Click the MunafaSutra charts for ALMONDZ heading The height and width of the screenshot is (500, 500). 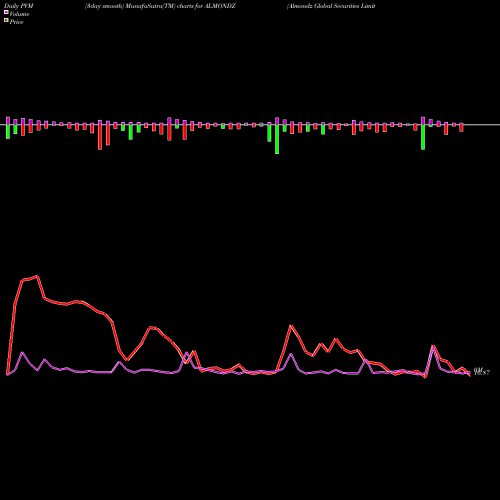click(x=160, y=6)
